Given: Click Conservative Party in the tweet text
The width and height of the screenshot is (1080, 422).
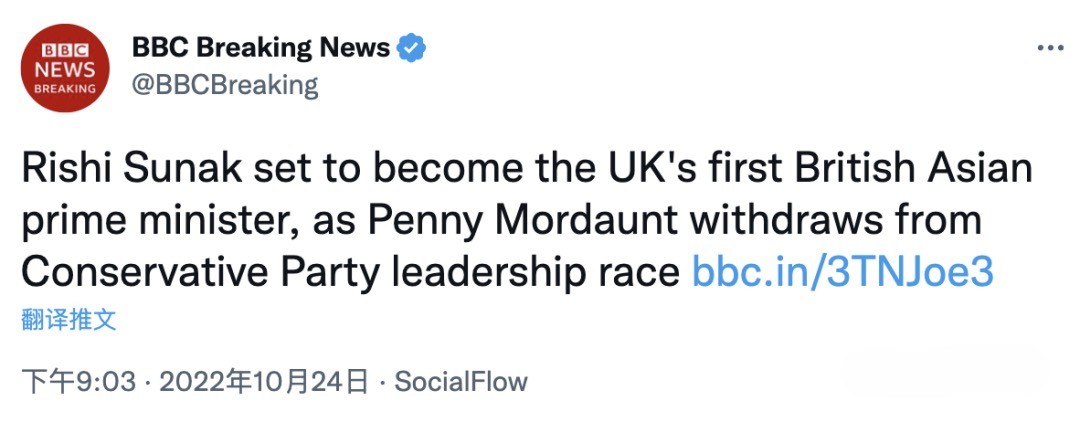Looking at the screenshot, I should [200, 272].
